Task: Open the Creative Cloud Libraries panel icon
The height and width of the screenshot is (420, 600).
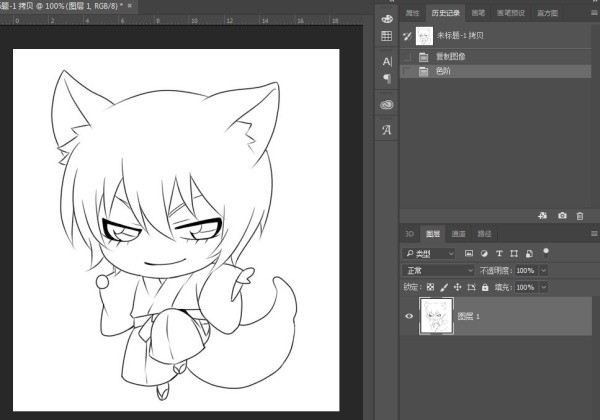Action: pyautogui.click(x=387, y=104)
